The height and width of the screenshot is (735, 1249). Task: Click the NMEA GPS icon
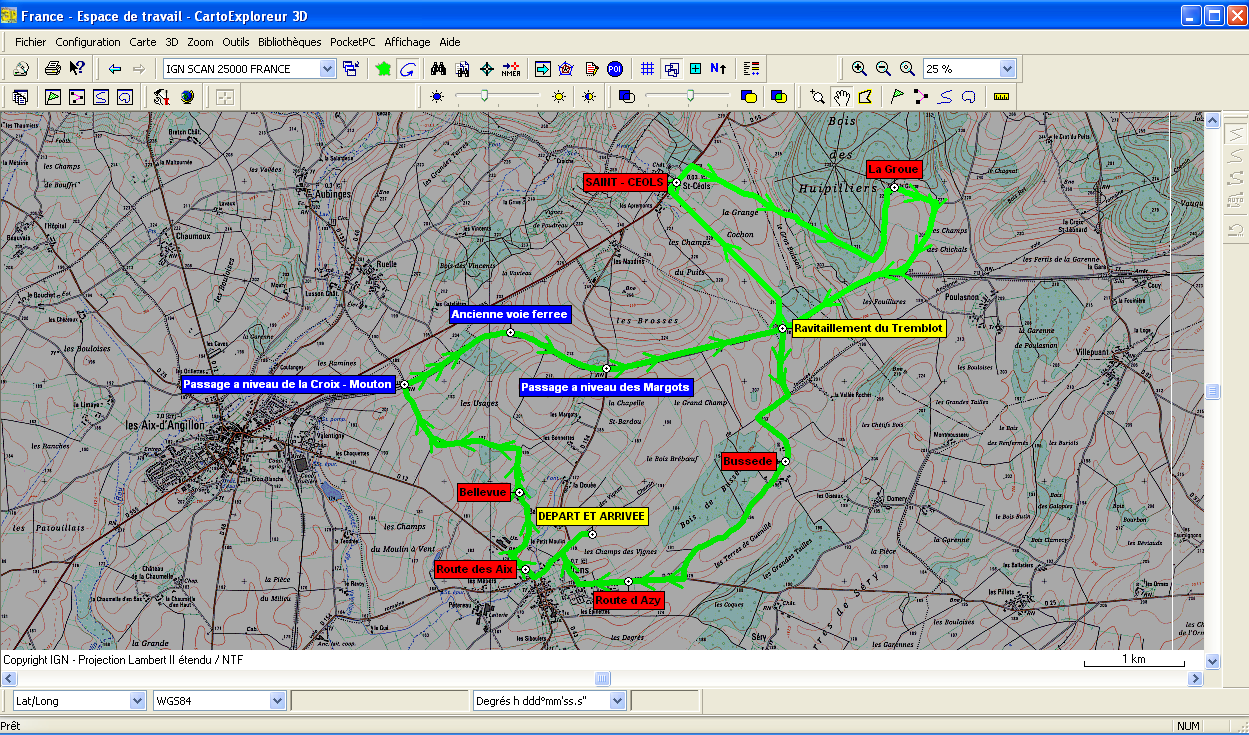click(x=511, y=69)
